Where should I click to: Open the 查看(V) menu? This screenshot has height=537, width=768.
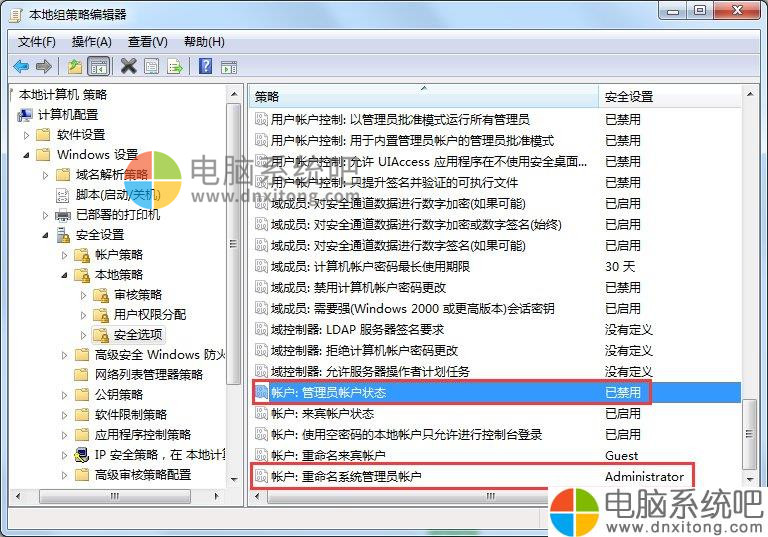point(147,41)
